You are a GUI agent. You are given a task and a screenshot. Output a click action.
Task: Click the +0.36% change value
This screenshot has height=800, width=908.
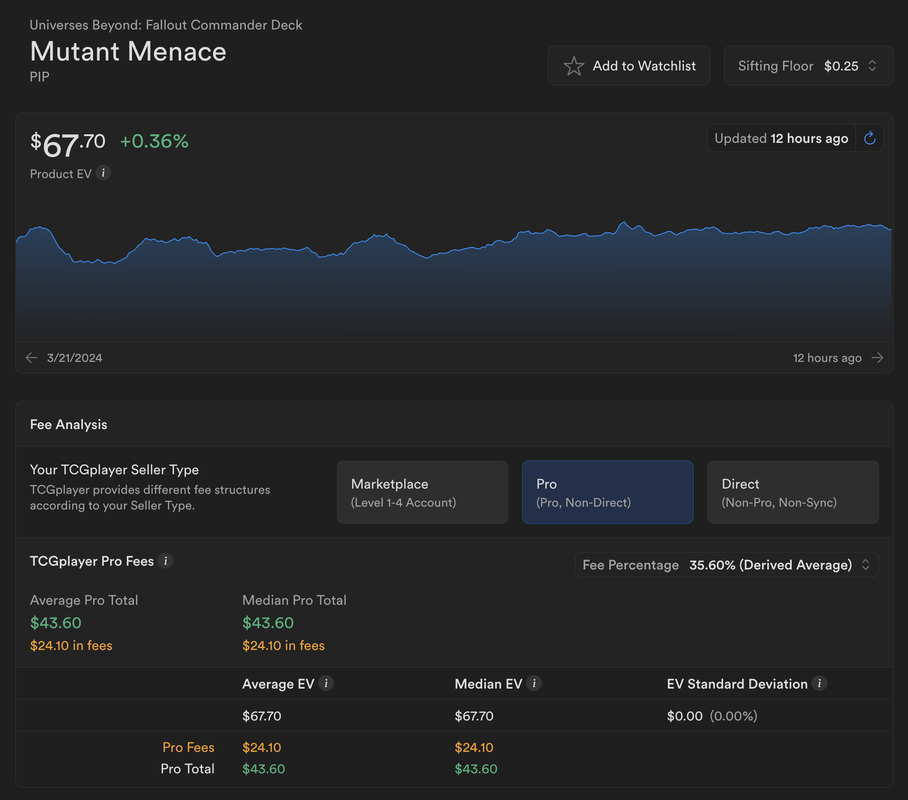[154, 141]
